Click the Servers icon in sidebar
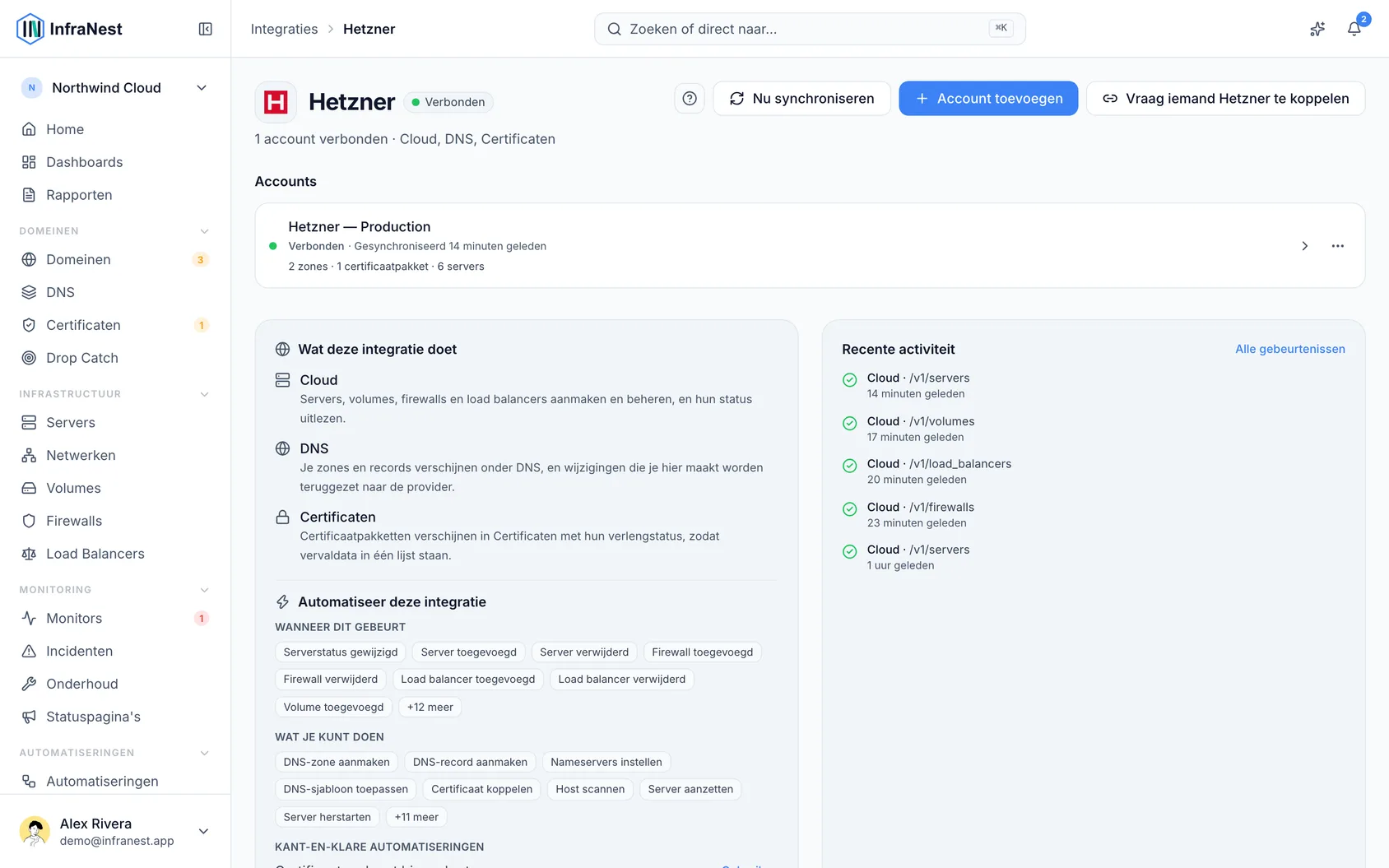 click(29, 422)
